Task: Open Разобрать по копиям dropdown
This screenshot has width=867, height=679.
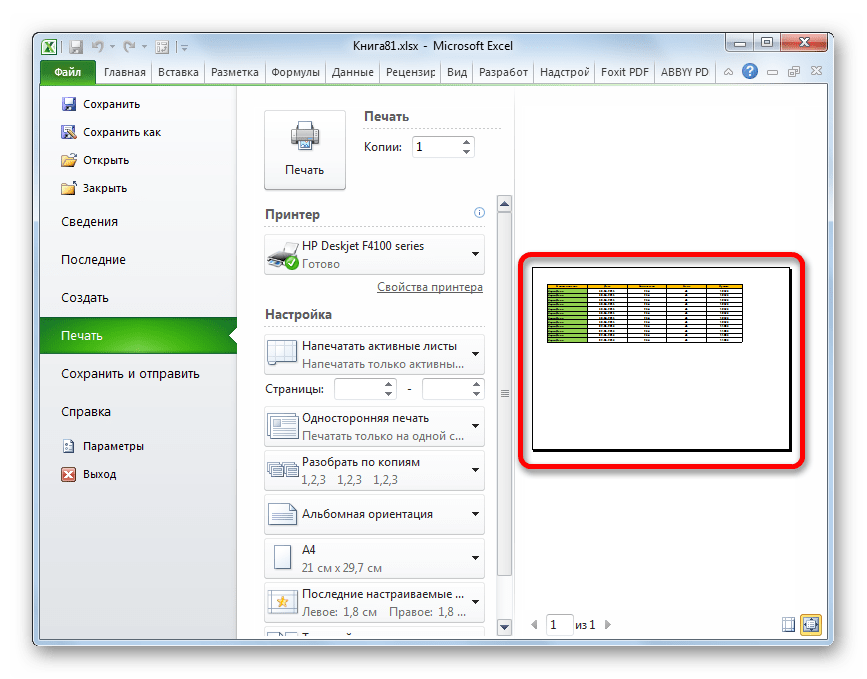Action: (374, 471)
